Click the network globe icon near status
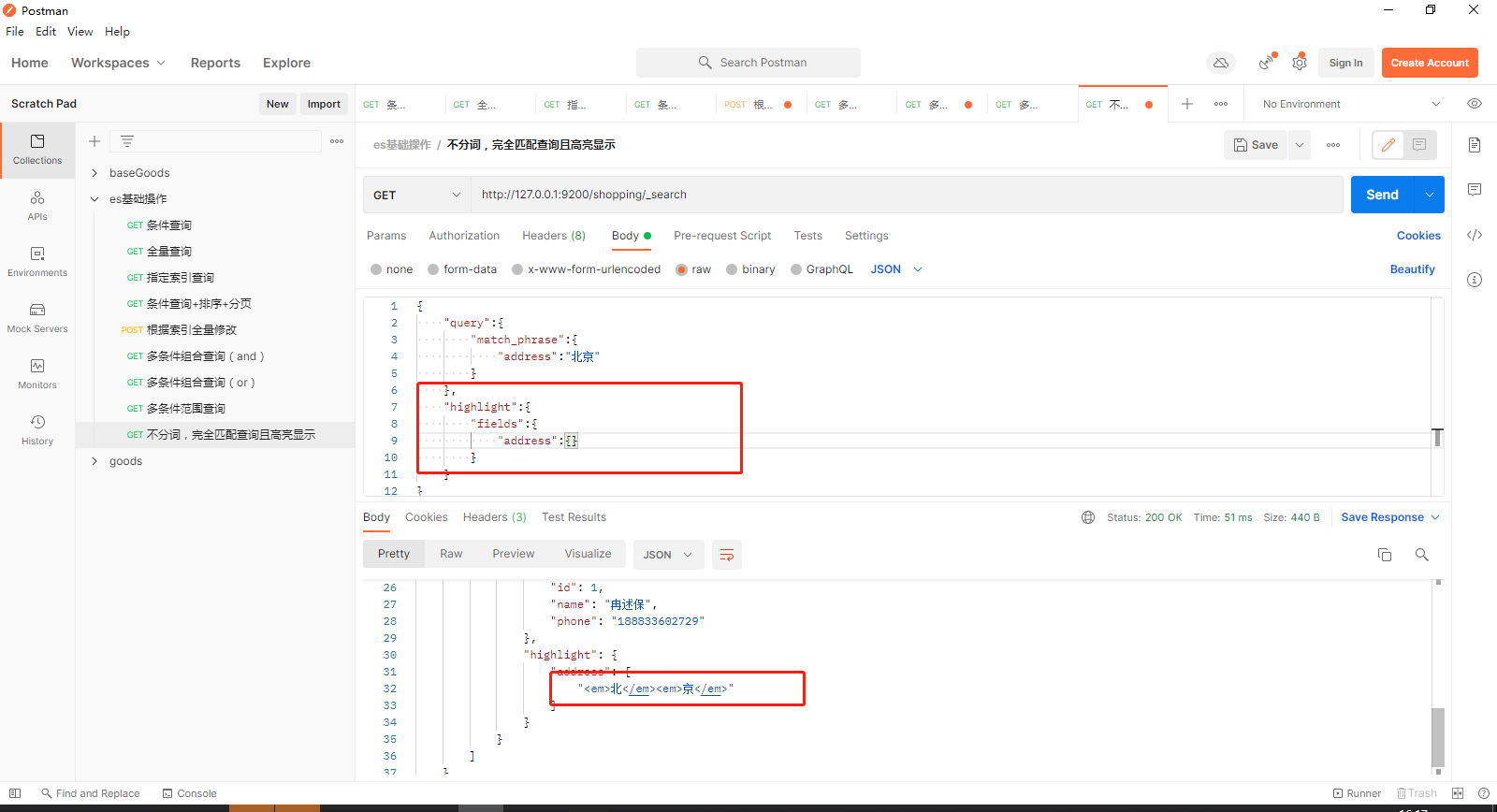Viewport: 1497px width, 812px height. 1088,517
